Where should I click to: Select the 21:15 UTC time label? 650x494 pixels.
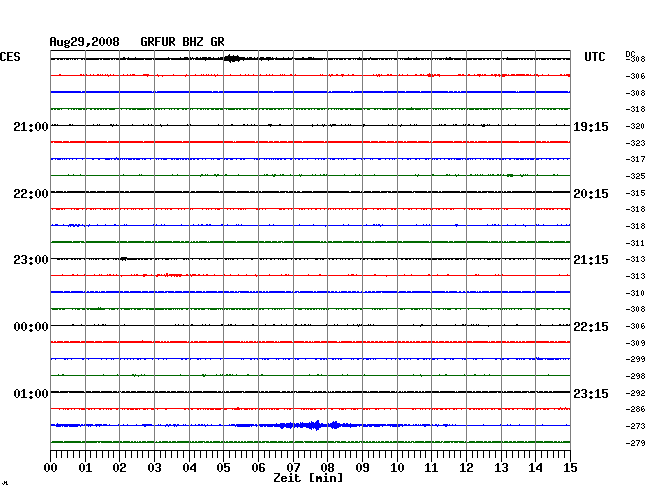click(x=591, y=260)
